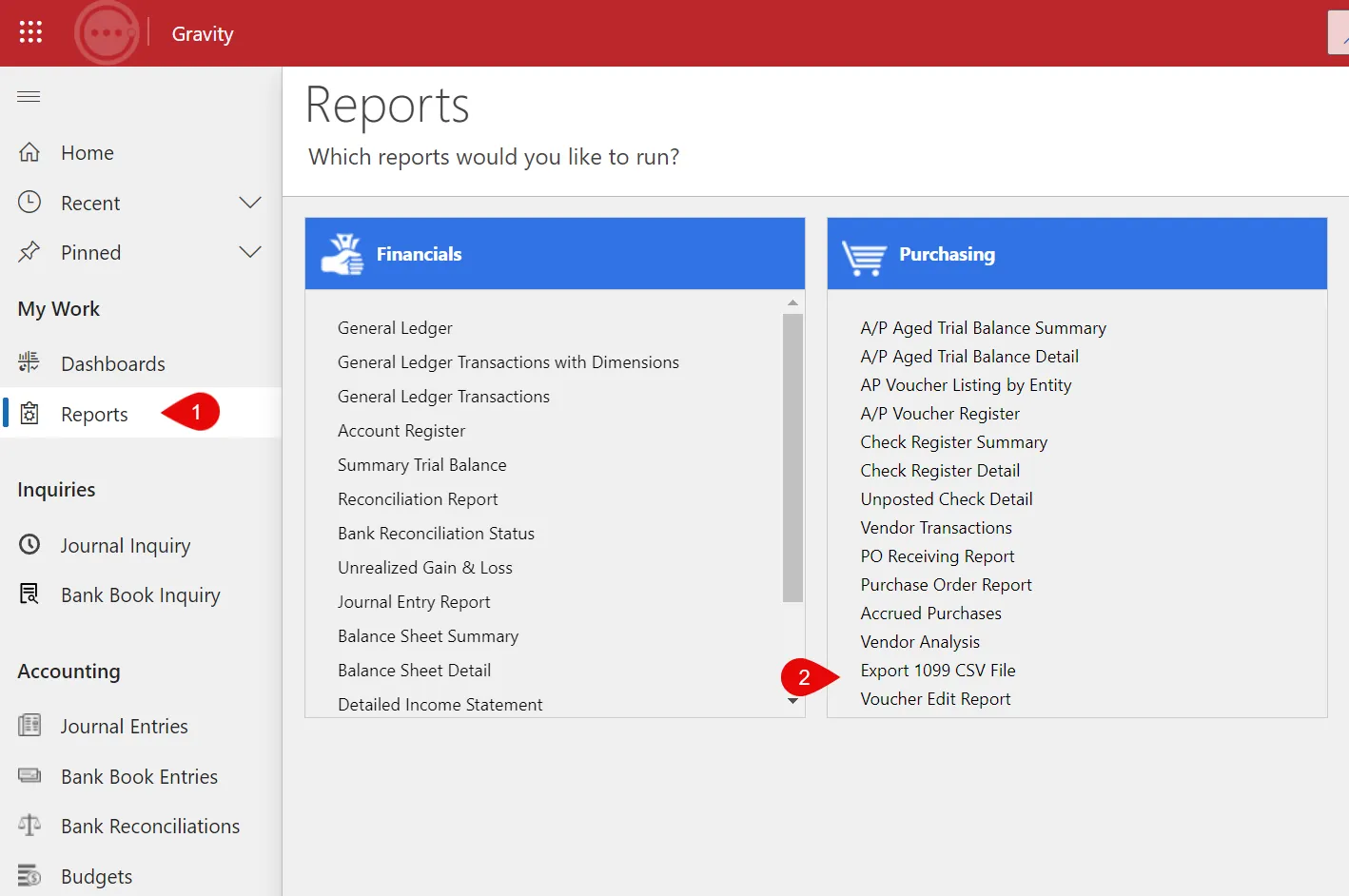Click the Bank Reconciliations scale icon
The image size is (1349, 896).
pyautogui.click(x=29, y=825)
